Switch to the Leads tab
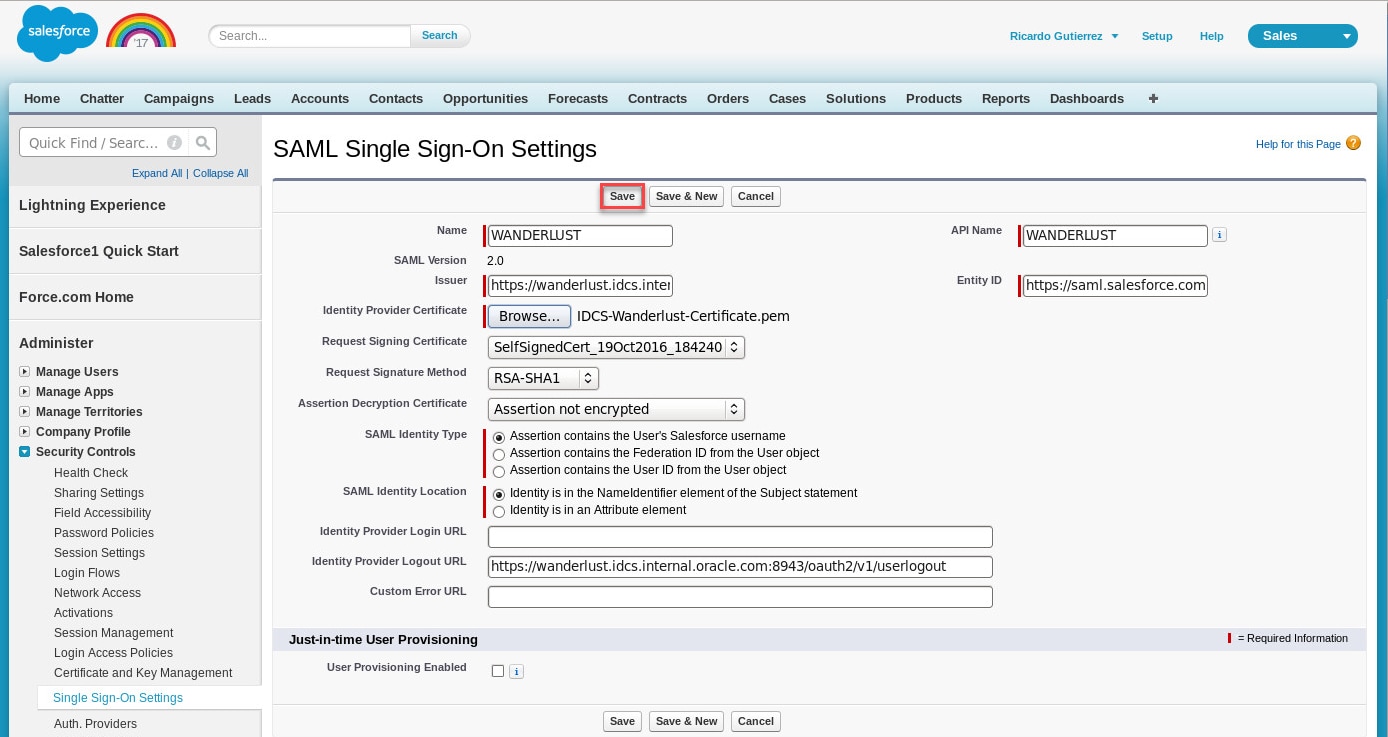This screenshot has height=737, width=1388. pyautogui.click(x=253, y=98)
